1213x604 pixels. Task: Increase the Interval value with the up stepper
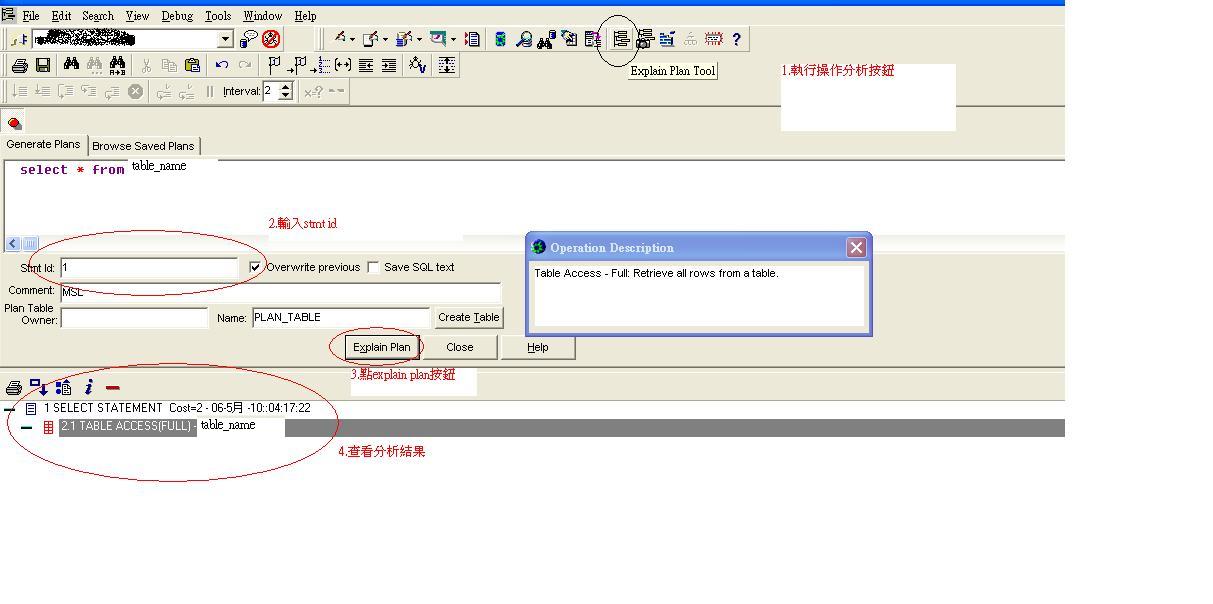284,87
